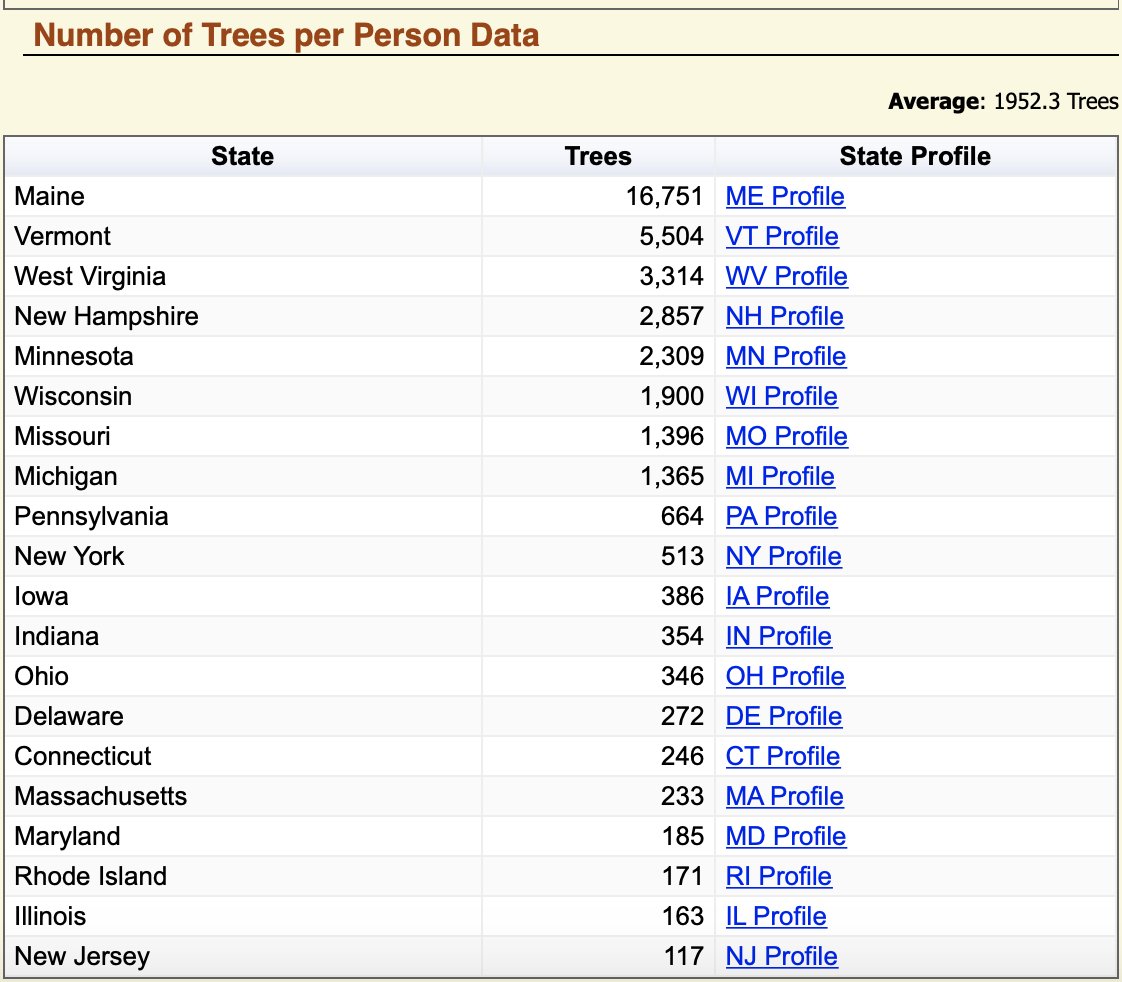This screenshot has height=982, width=1122.
Task: Open the DE Profile link for Delaware
Action: click(783, 716)
